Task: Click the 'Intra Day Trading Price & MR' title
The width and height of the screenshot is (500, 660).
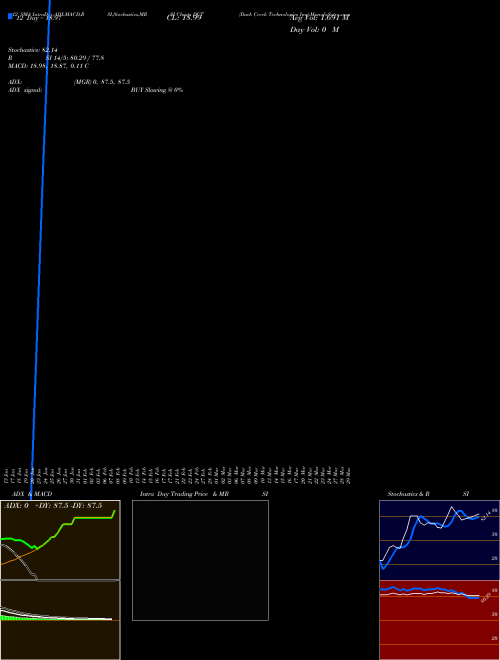Action: point(184,494)
